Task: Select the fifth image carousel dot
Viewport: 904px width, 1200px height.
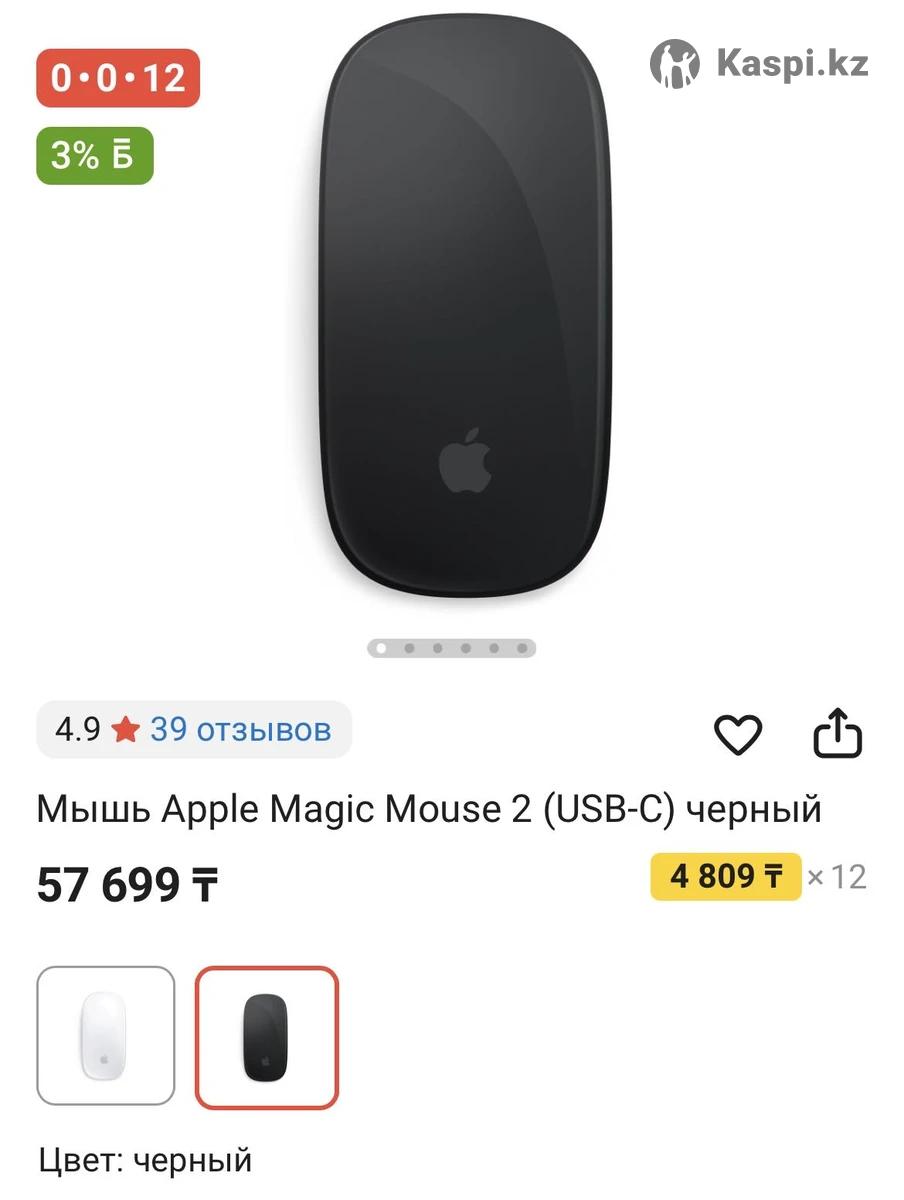Action: click(494, 648)
